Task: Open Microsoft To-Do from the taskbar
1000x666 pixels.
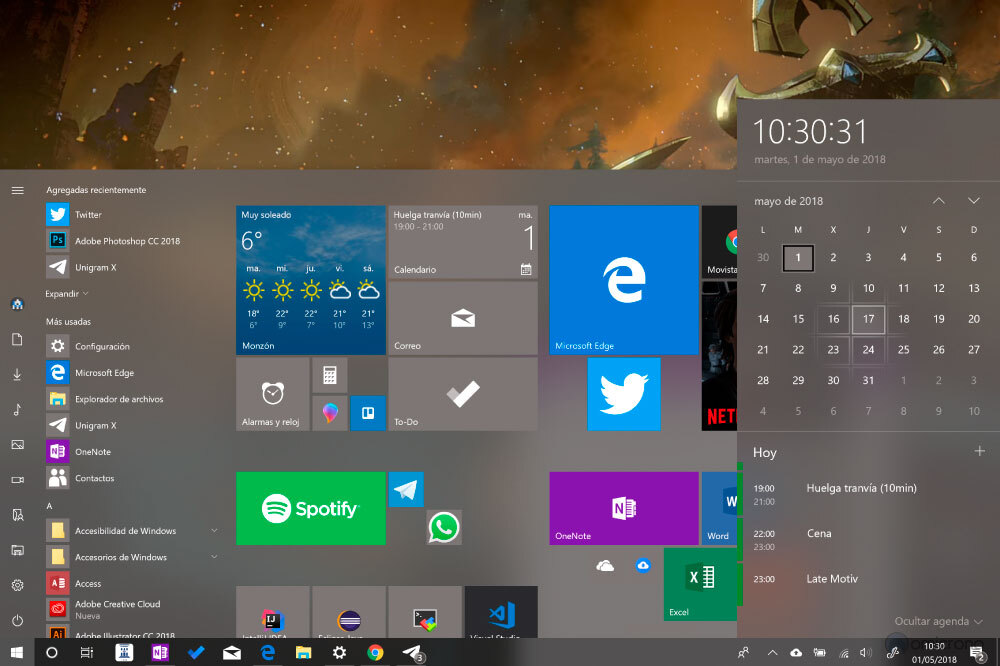Action: point(195,651)
